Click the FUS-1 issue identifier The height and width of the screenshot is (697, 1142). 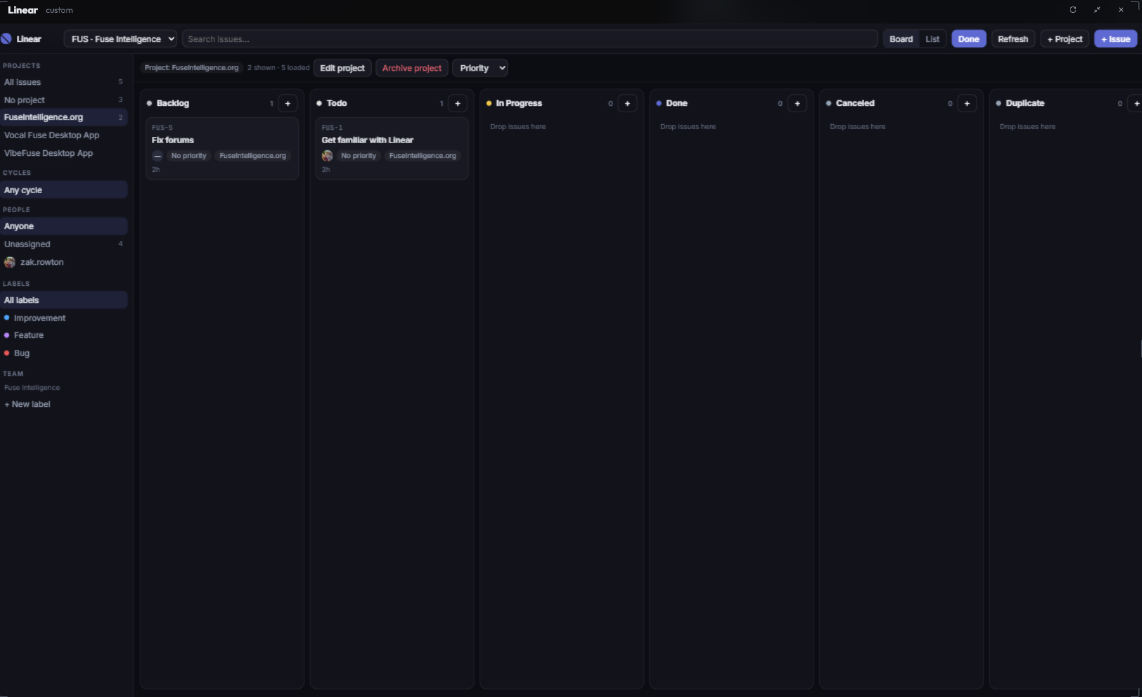click(x=331, y=128)
